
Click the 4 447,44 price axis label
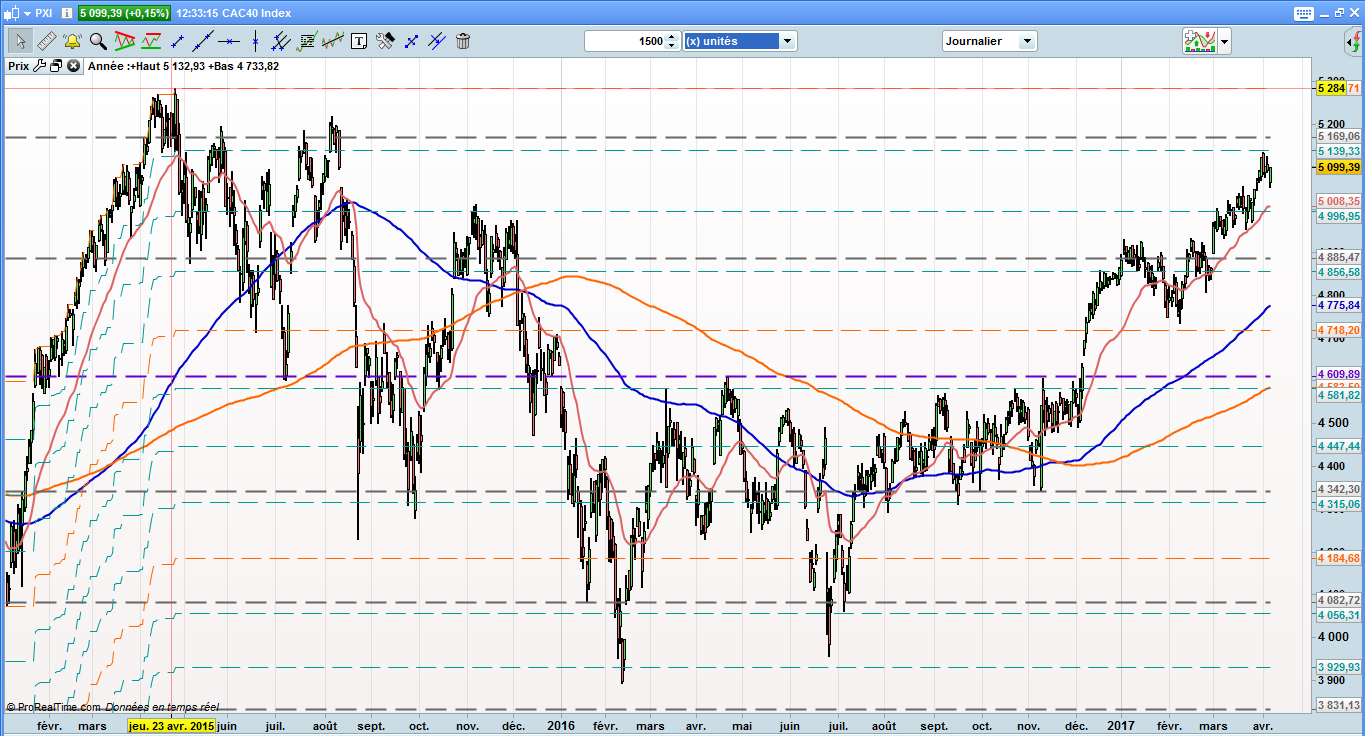pos(1339,446)
